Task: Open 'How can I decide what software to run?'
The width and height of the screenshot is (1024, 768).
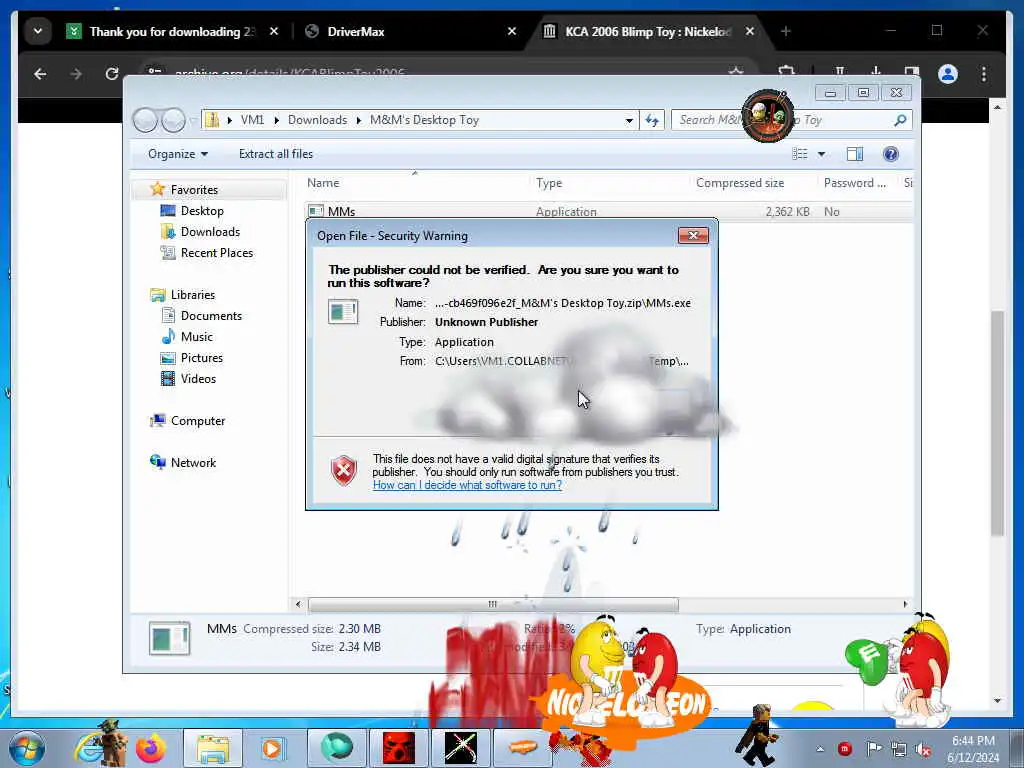Action: tap(467, 485)
